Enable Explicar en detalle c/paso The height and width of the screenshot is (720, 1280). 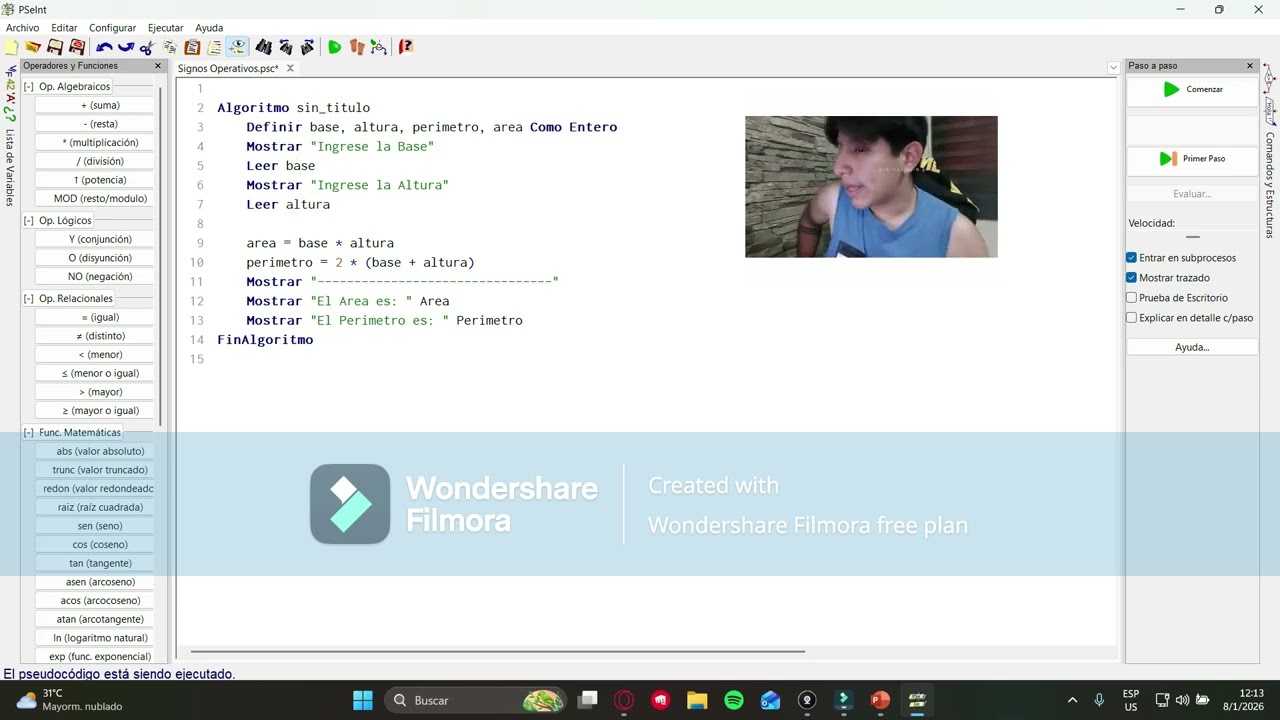coord(1132,318)
